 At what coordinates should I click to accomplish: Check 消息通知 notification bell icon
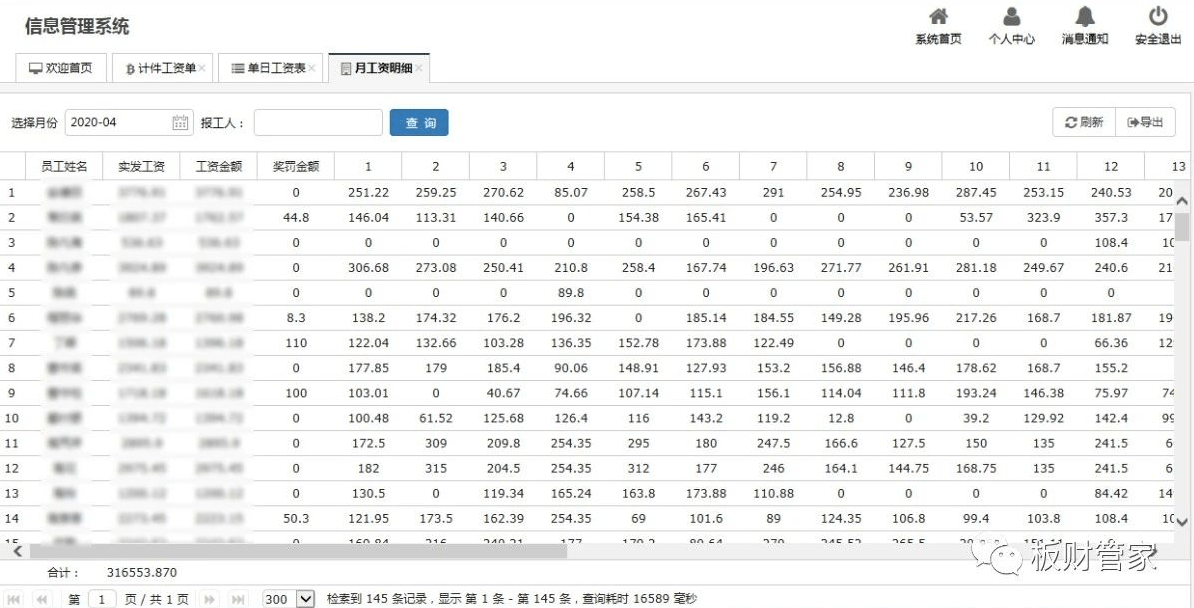(x=1084, y=17)
